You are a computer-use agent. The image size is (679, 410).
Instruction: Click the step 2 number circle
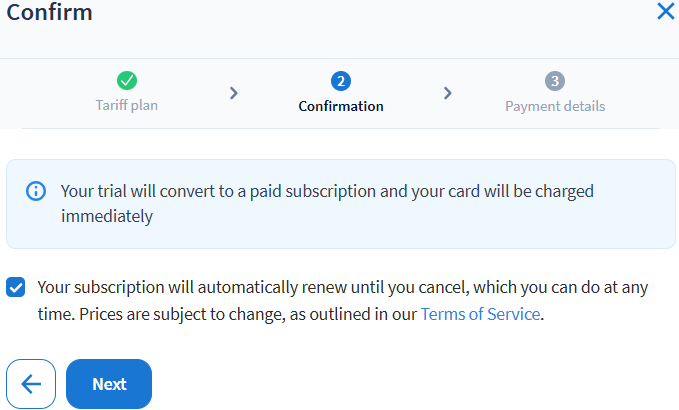coord(341,81)
